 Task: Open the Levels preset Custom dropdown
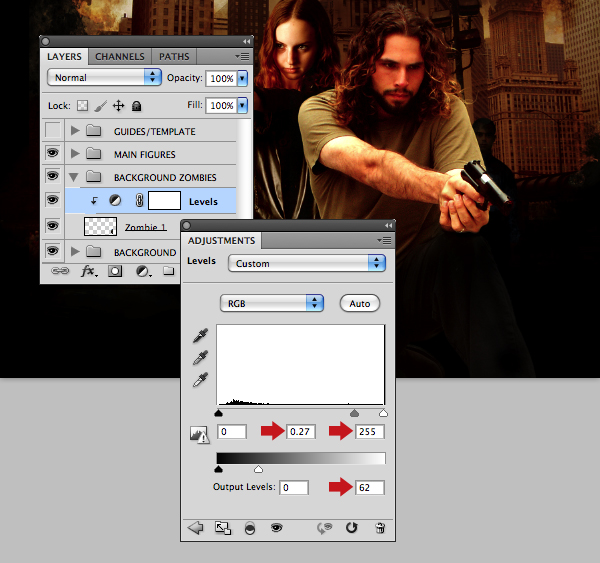(307, 263)
